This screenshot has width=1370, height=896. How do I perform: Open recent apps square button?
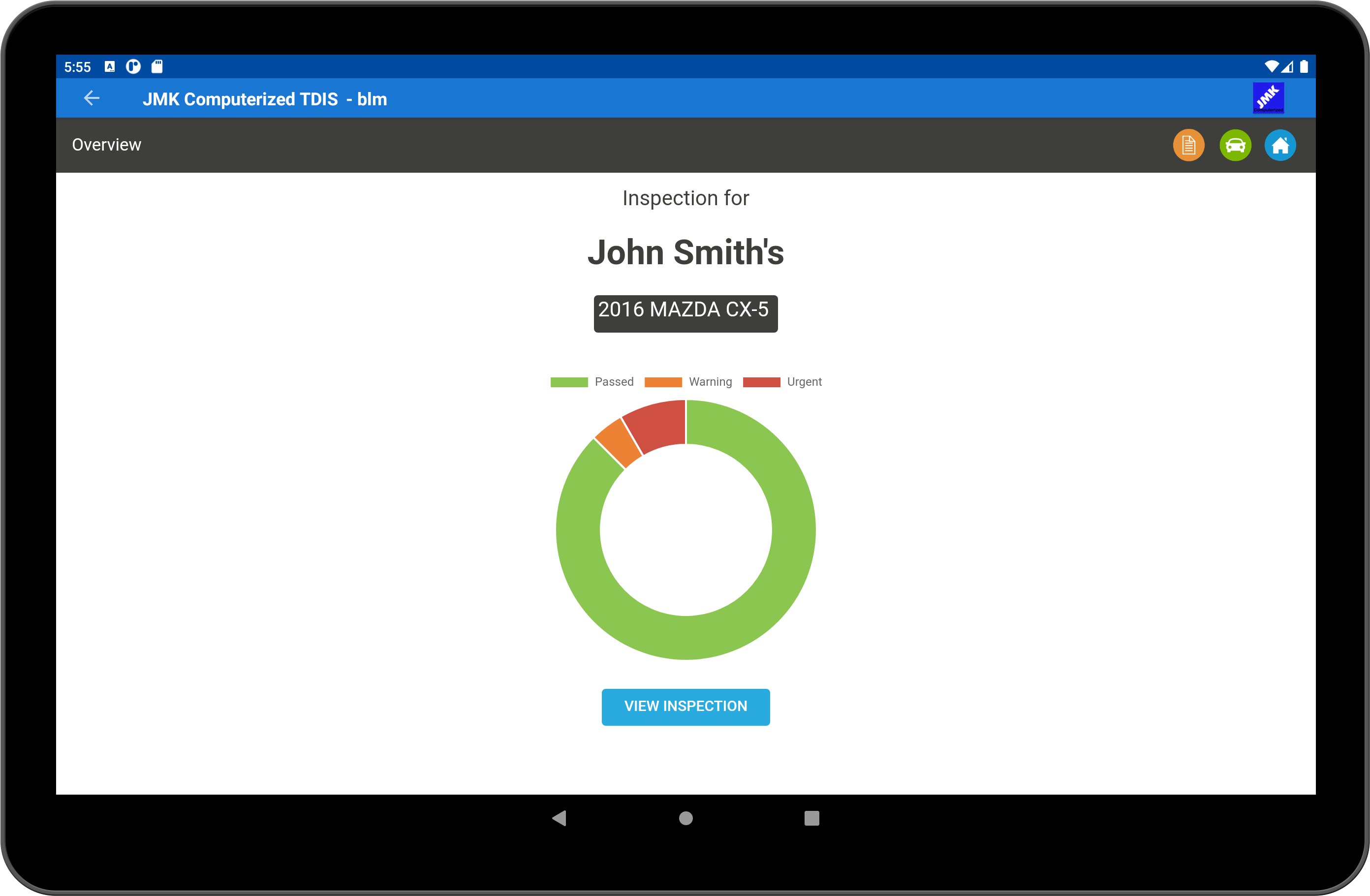coord(811,818)
